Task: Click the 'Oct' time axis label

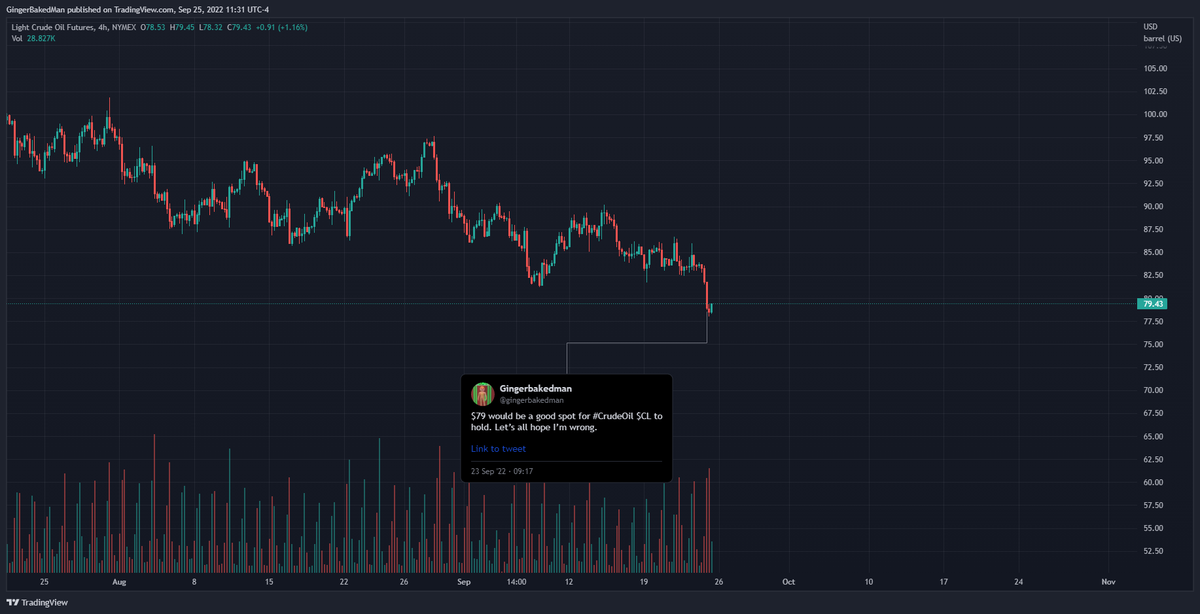Action: [x=789, y=581]
